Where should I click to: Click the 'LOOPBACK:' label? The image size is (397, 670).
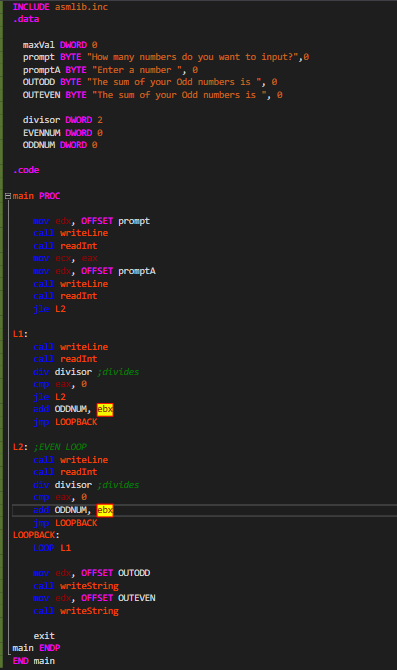tap(36, 535)
